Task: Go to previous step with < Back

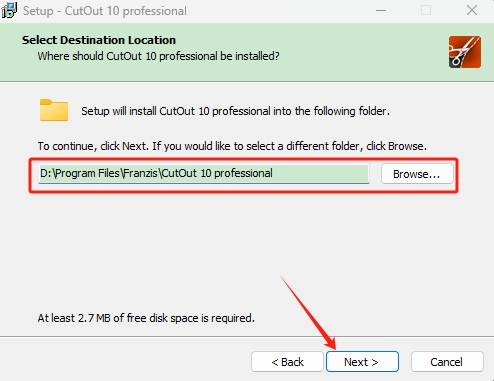Action: click(x=287, y=362)
